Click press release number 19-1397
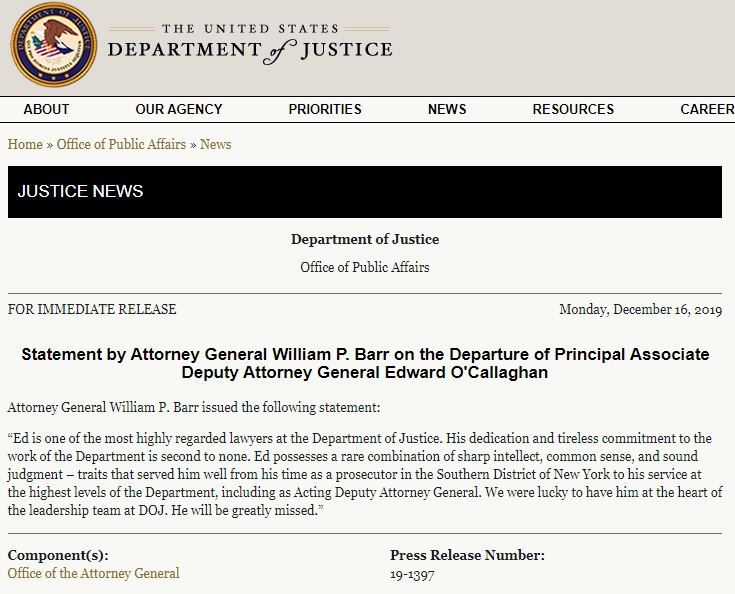This screenshot has height=594, width=735. tap(412, 574)
